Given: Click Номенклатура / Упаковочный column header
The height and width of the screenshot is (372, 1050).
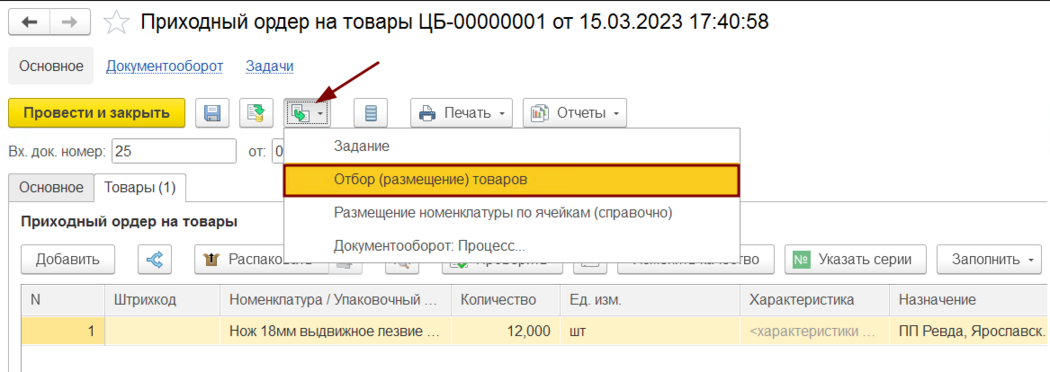Looking at the screenshot, I should pos(335,300).
